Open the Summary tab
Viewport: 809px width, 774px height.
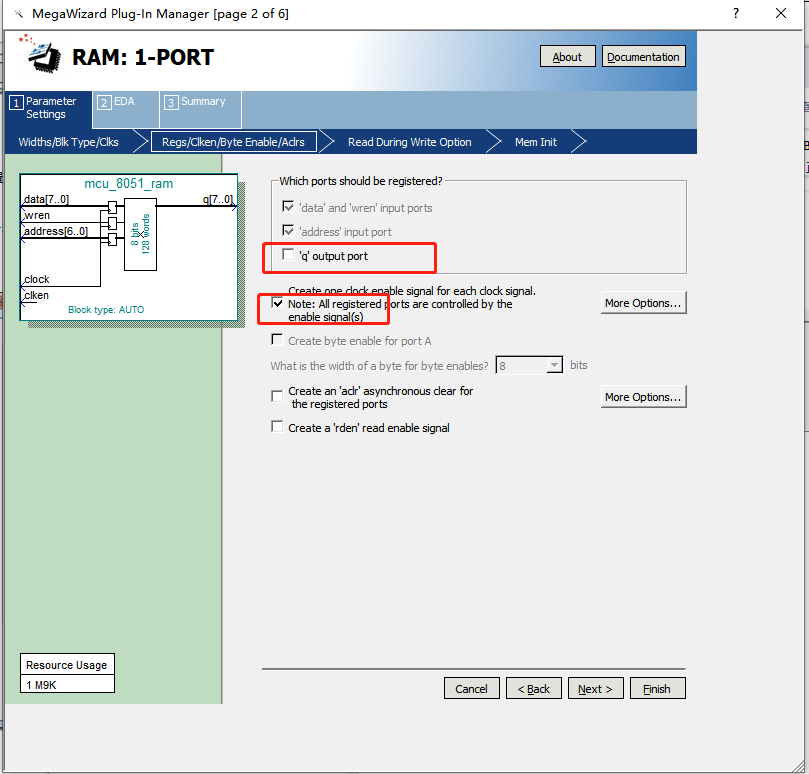click(200, 108)
